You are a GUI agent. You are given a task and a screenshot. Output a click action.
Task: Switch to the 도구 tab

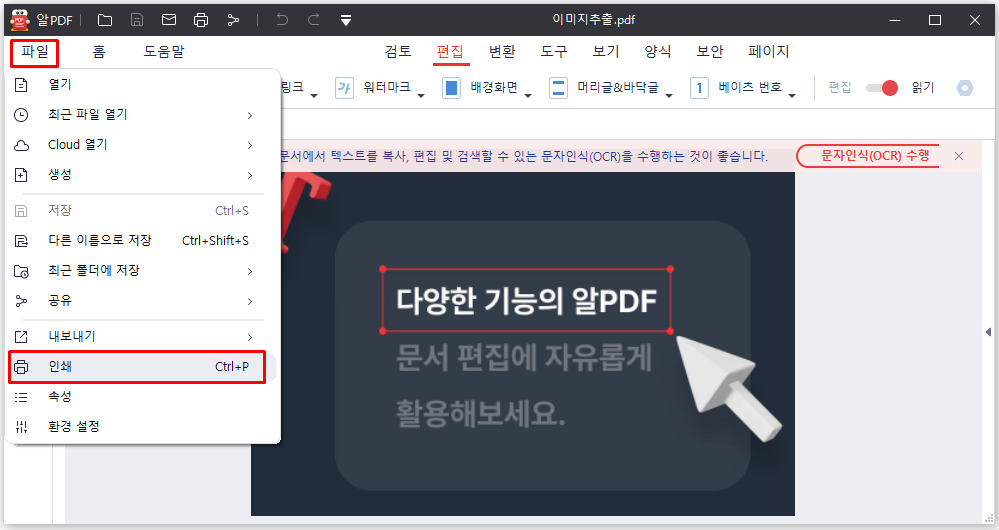click(x=554, y=52)
